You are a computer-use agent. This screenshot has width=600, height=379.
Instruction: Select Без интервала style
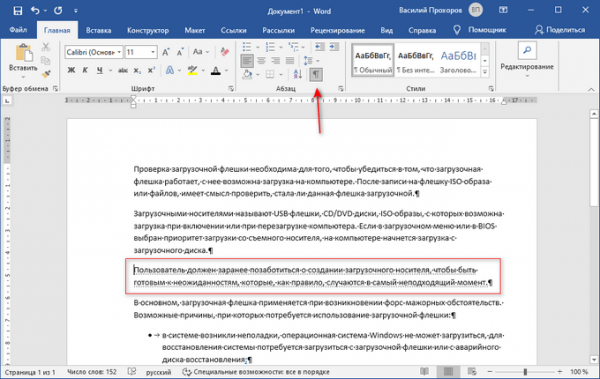[416, 60]
